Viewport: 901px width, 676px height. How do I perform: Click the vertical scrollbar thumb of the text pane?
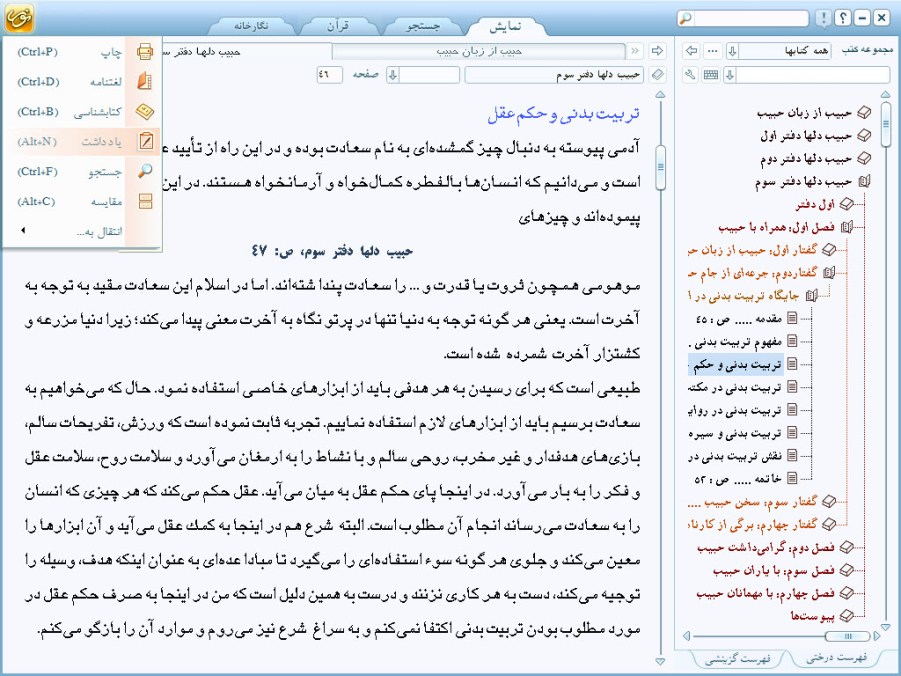click(x=660, y=167)
